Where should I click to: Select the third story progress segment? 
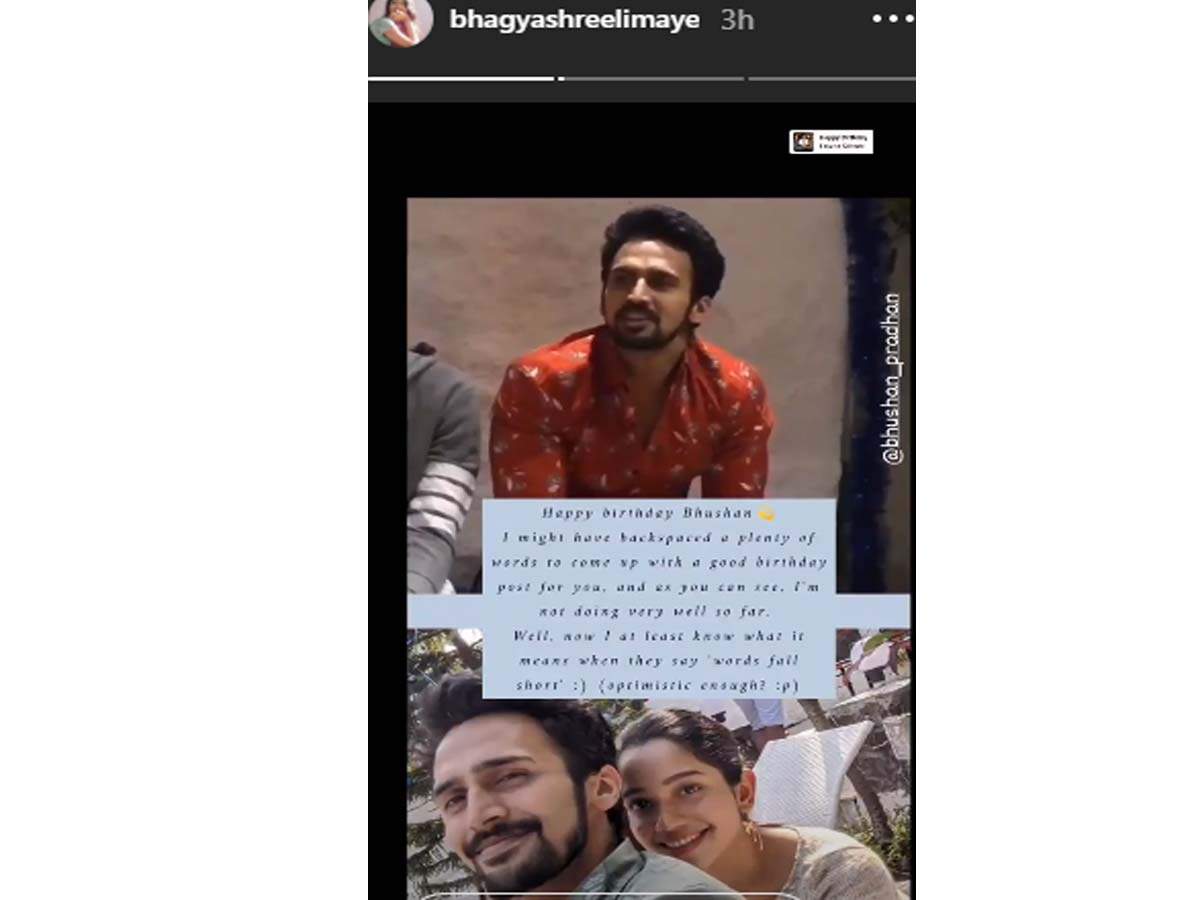[832, 78]
